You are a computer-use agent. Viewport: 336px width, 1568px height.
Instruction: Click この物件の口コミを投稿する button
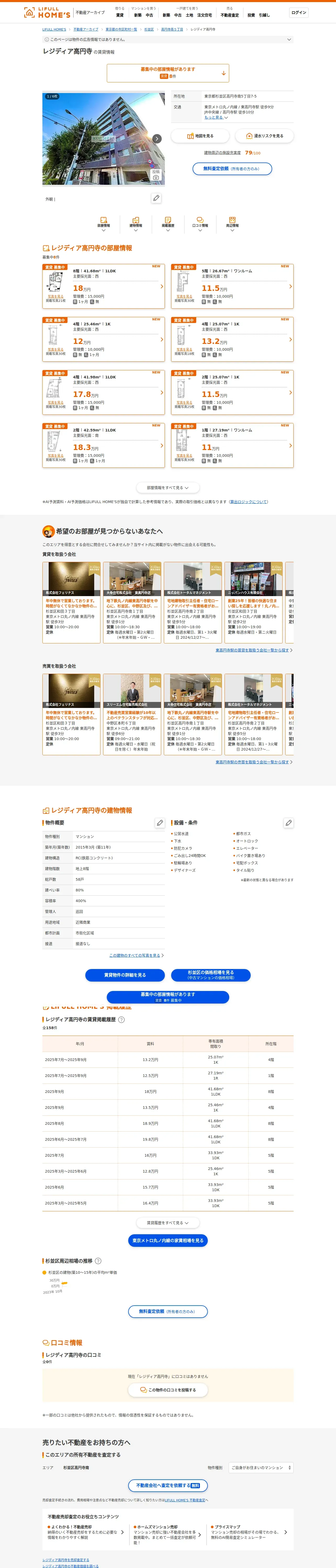pyautogui.click(x=168, y=1390)
